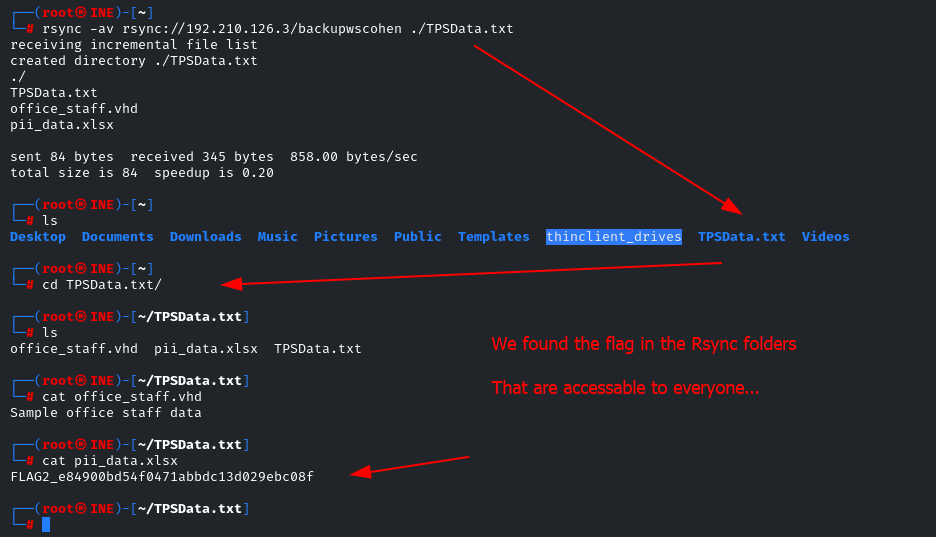This screenshot has width=936, height=537.
Task: Click the Public folder name
Action: 418,237
